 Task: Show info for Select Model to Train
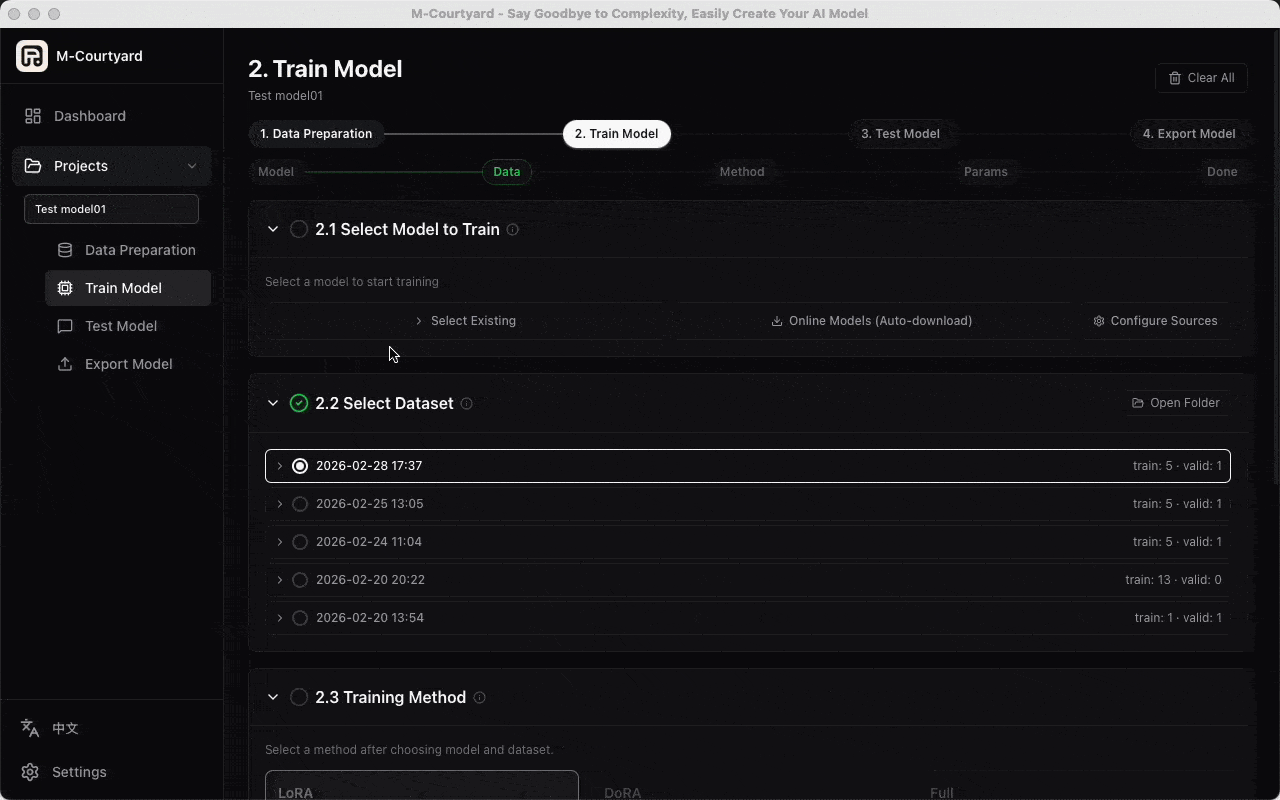click(x=513, y=230)
